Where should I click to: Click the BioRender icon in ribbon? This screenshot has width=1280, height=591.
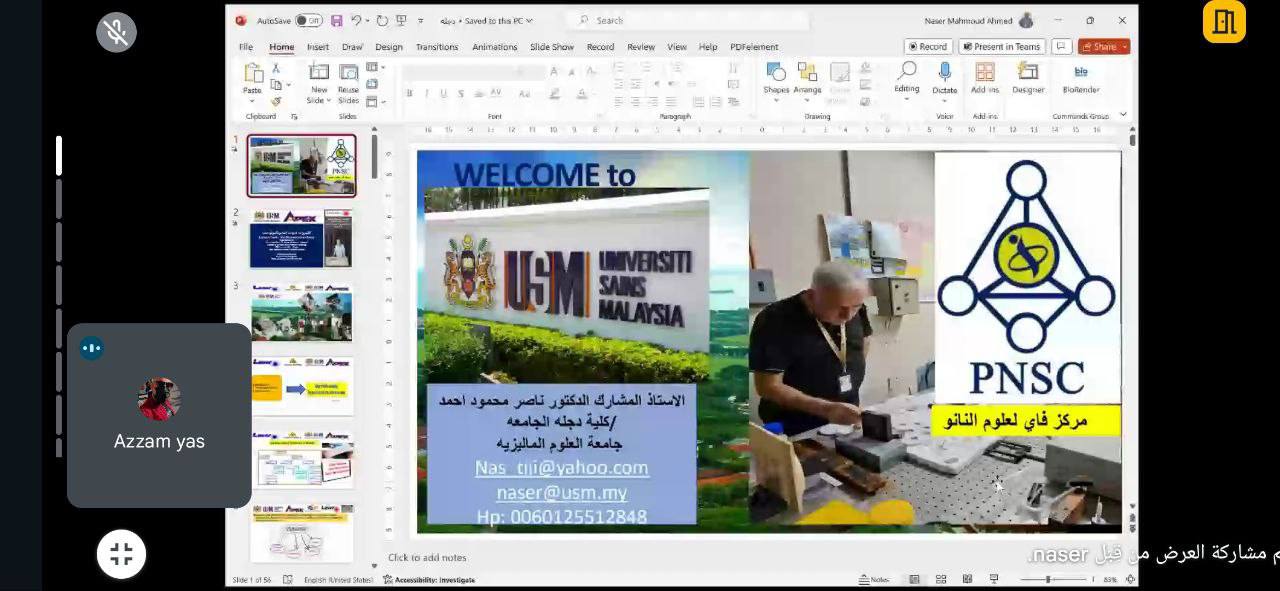pyautogui.click(x=1081, y=72)
